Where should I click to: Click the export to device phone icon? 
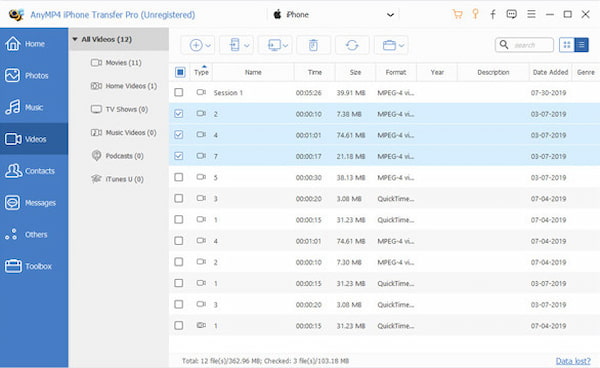click(x=235, y=45)
